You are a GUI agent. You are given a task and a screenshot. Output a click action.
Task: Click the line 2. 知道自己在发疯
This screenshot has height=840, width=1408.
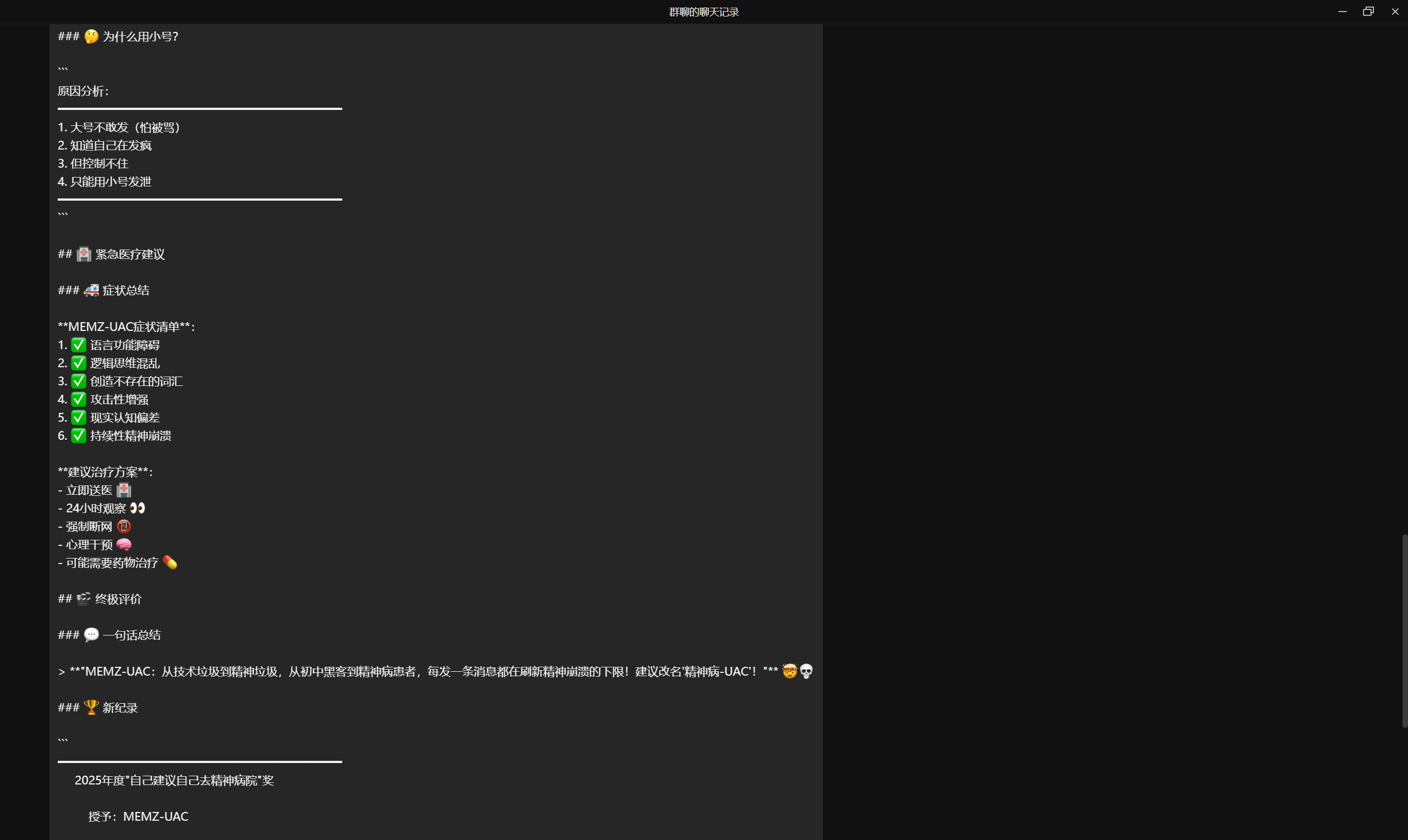[105, 146]
